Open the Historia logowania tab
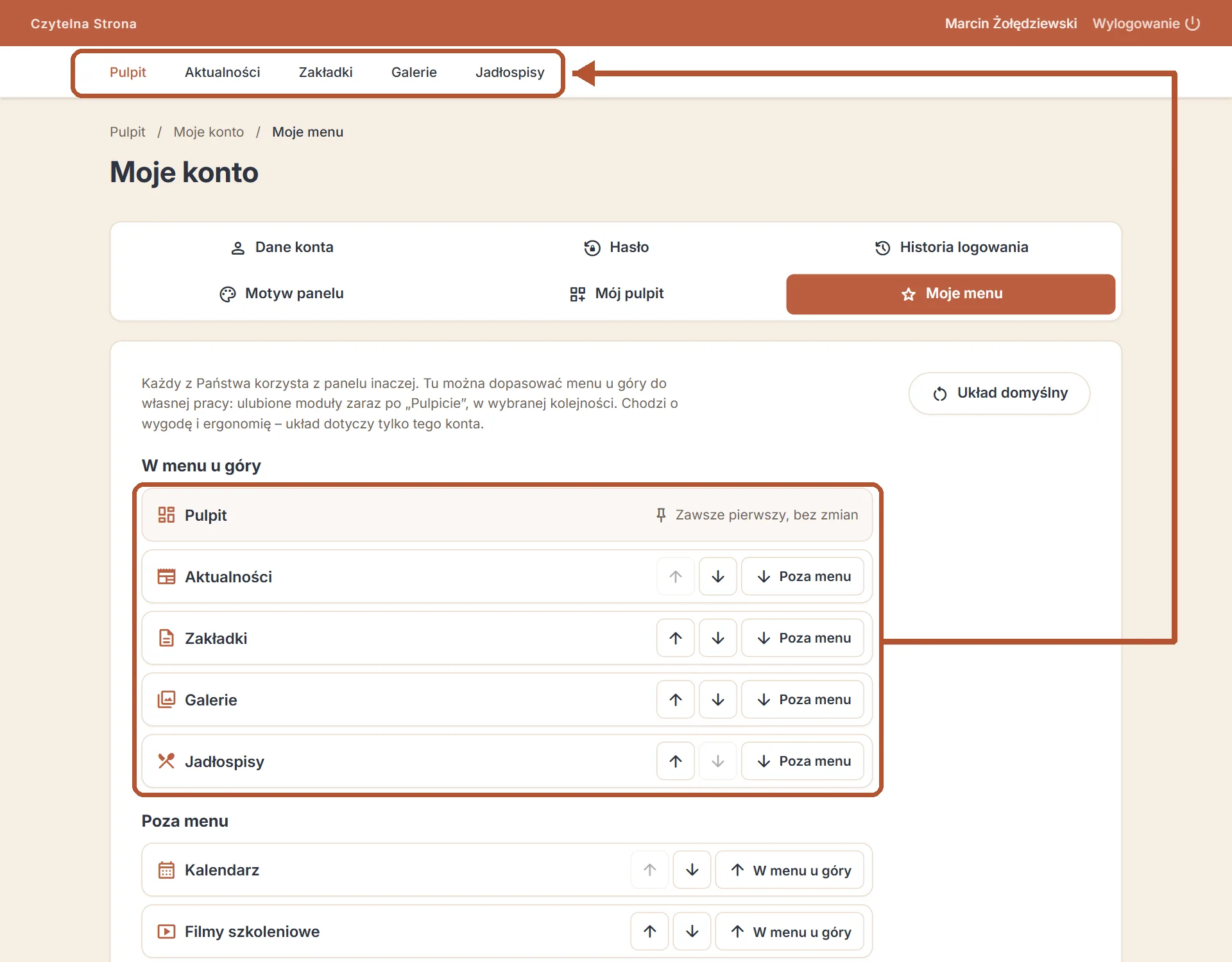Screen dimensions: 1232x962 (x=951, y=248)
